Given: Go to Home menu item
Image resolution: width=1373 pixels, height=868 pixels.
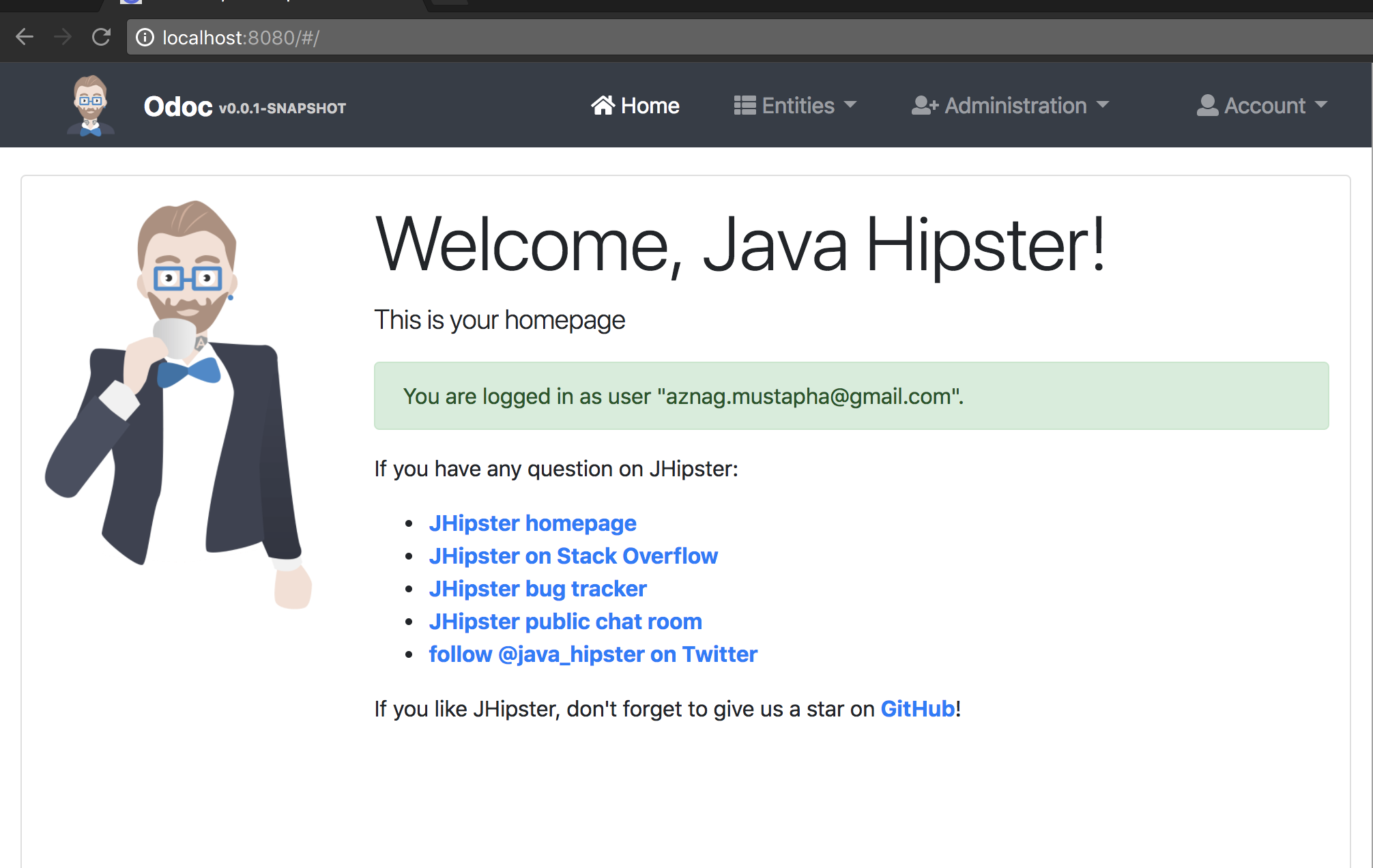Looking at the screenshot, I should pos(650,106).
